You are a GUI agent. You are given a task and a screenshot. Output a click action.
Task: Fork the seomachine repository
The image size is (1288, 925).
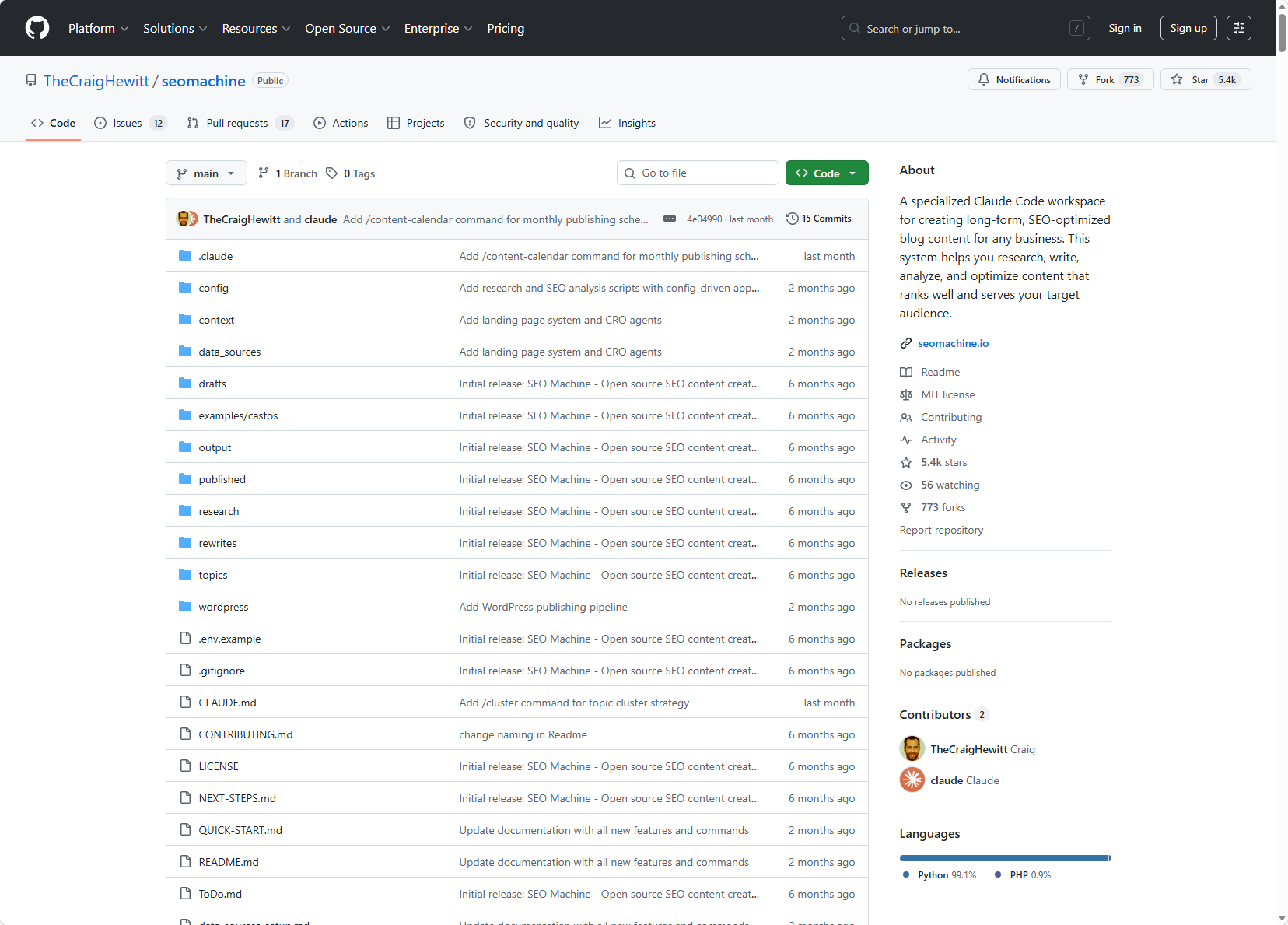tap(1111, 79)
